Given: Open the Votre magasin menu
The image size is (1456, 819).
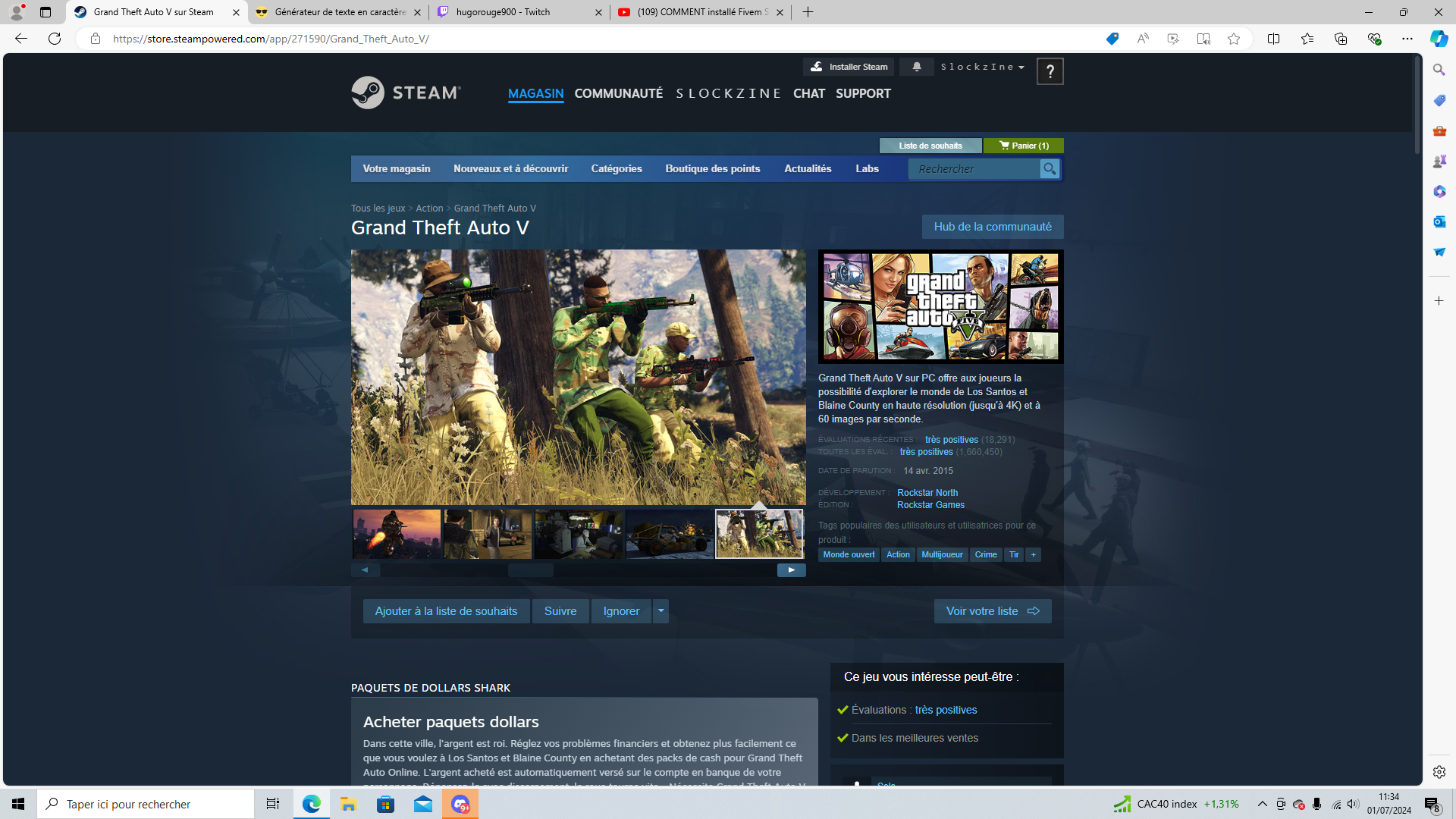Looking at the screenshot, I should (397, 169).
